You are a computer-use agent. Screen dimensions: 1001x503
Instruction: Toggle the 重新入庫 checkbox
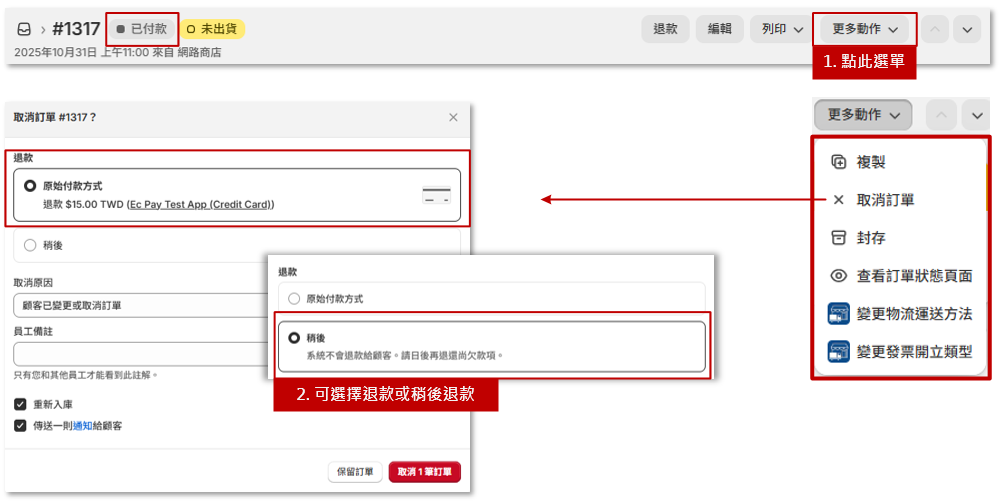[21, 404]
